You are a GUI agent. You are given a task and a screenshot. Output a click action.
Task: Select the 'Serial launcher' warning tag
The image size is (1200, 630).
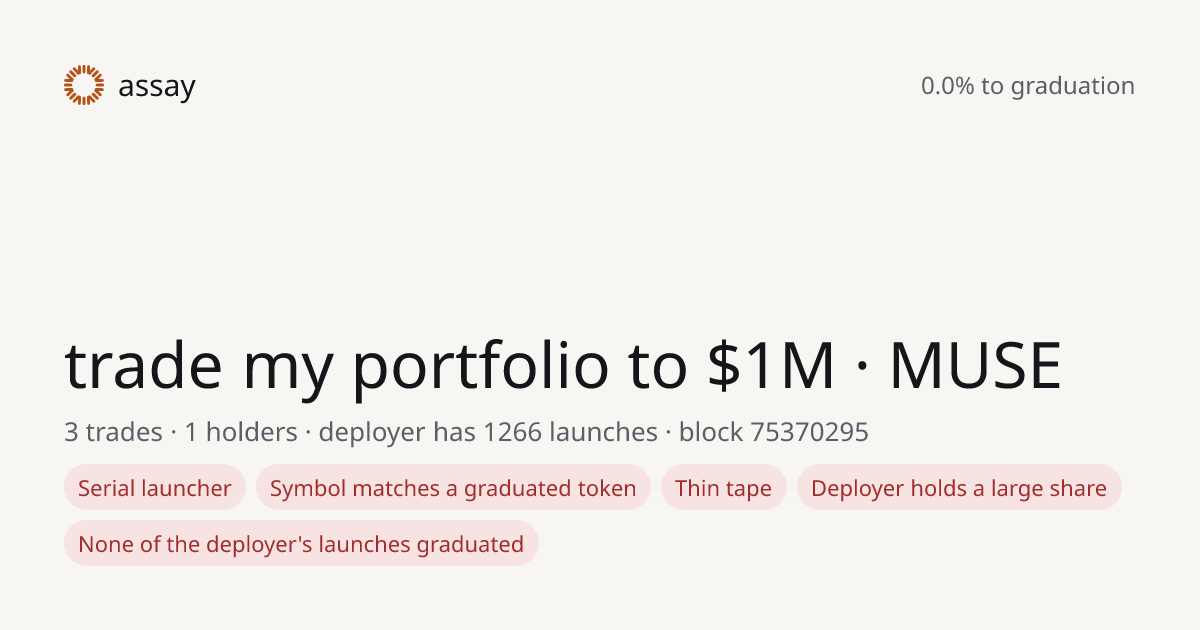point(155,488)
